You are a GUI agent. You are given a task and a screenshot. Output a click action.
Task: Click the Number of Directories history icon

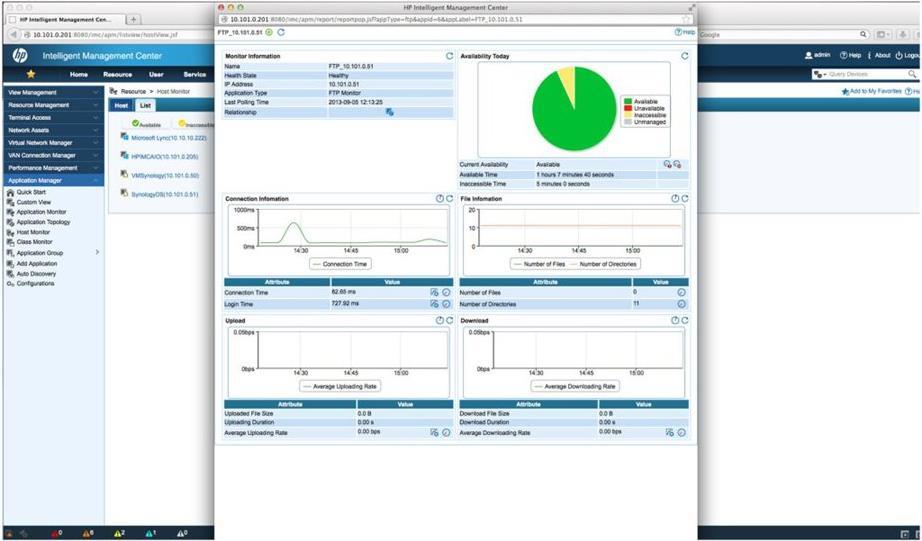pyautogui.click(x=681, y=302)
